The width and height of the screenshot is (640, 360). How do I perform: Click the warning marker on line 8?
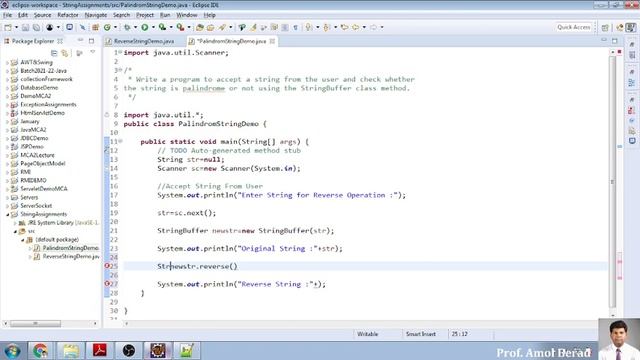107,115
